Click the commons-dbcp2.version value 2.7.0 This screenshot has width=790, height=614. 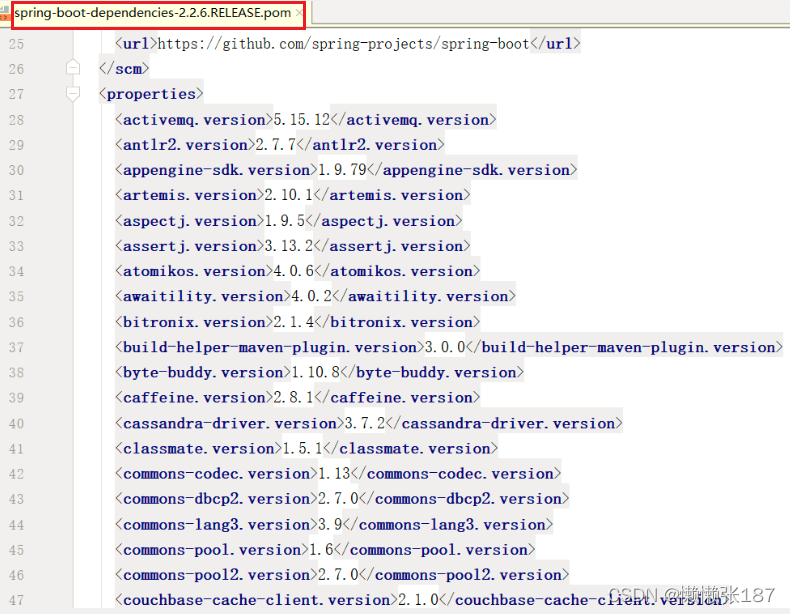[x=338, y=499]
